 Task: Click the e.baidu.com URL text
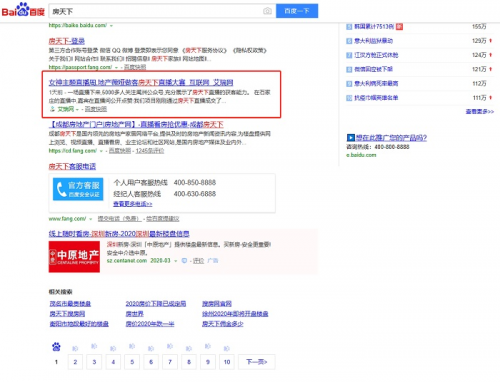[x=361, y=155]
